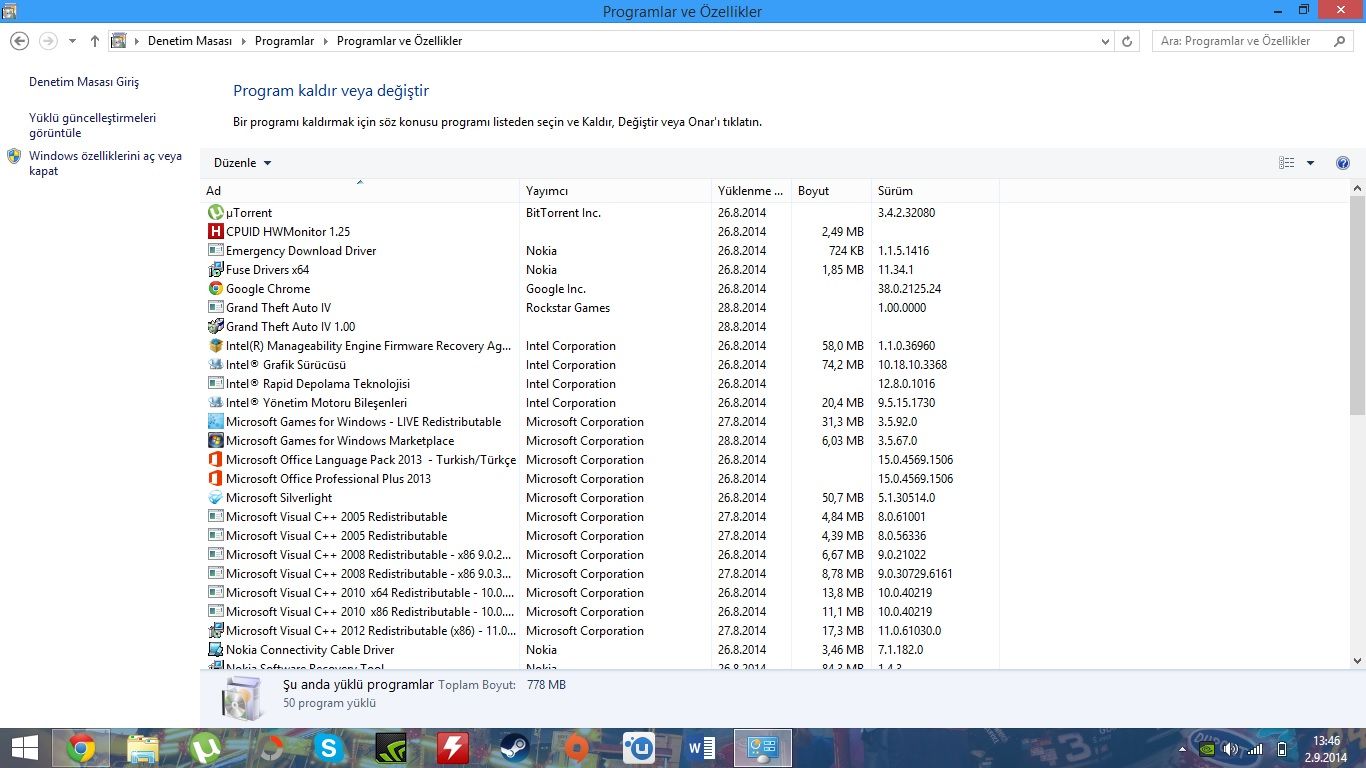Open Yüklü güncelleştirmeleri görüntüle link

[x=92, y=125]
